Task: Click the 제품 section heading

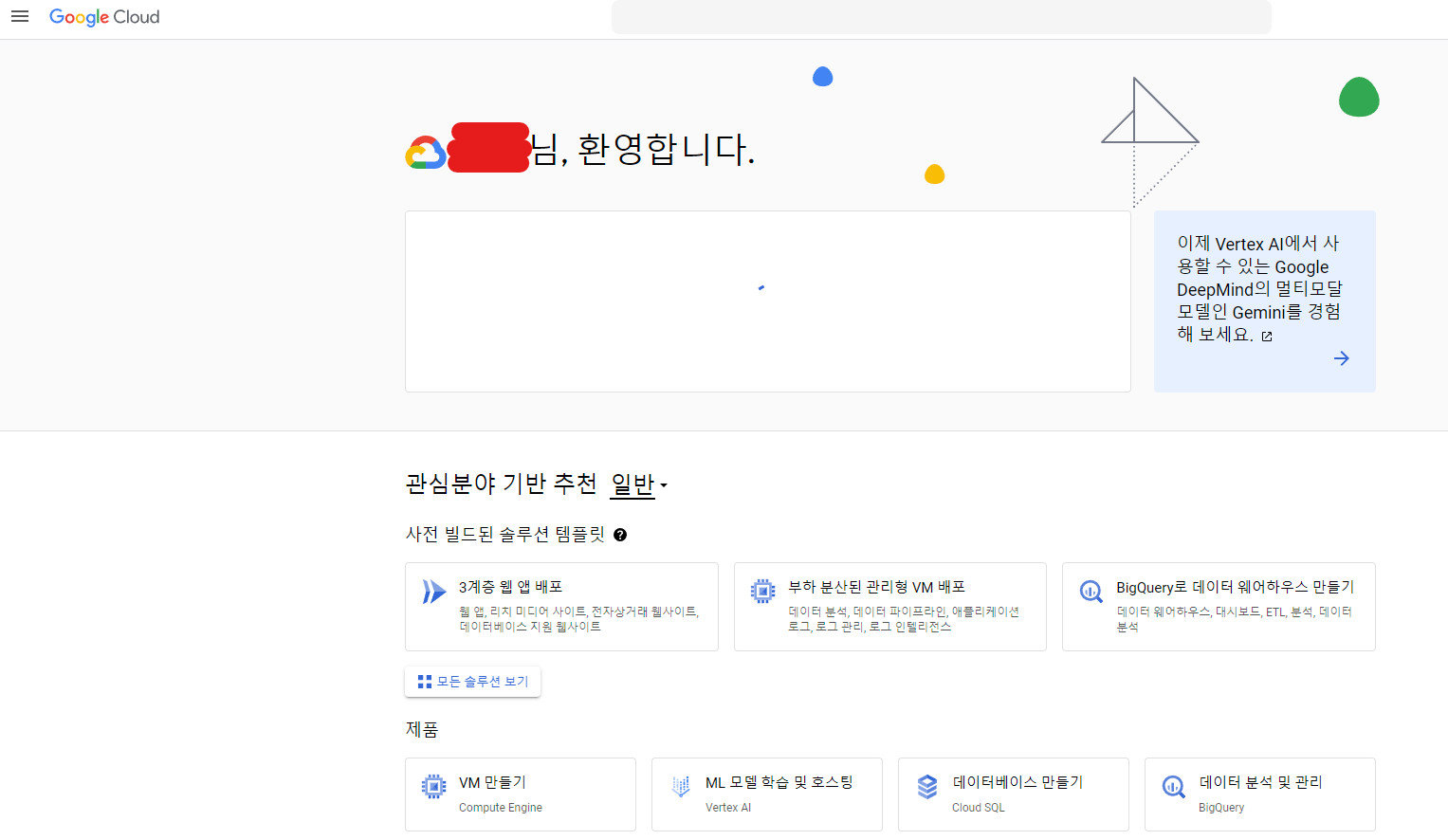Action: pos(422,729)
